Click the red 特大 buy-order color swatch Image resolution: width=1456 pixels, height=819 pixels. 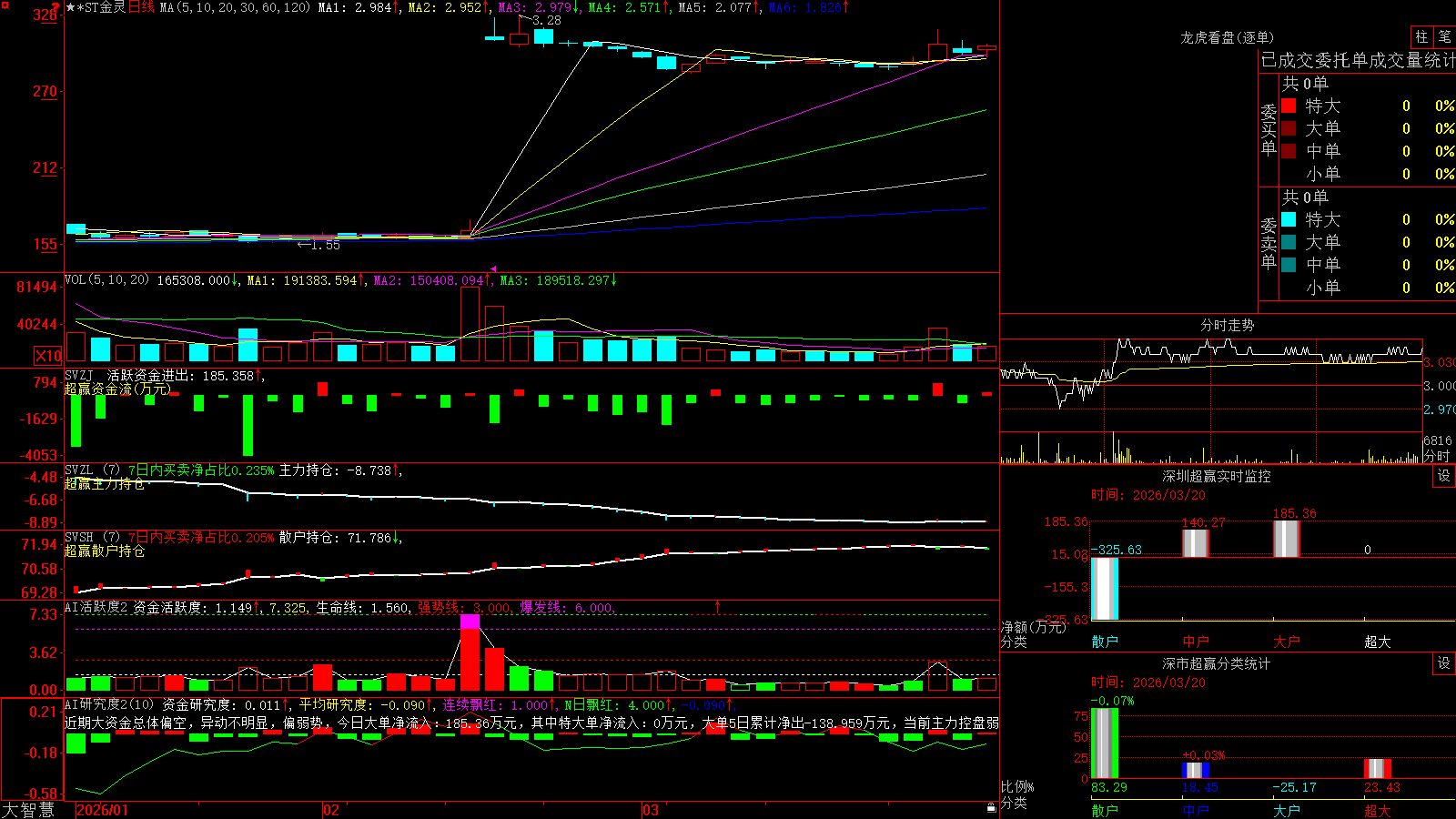[x=1289, y=106]
